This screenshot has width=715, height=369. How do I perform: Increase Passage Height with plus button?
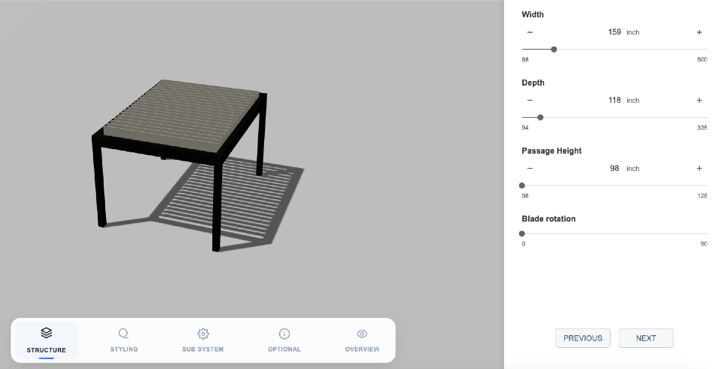coord(699,168)
